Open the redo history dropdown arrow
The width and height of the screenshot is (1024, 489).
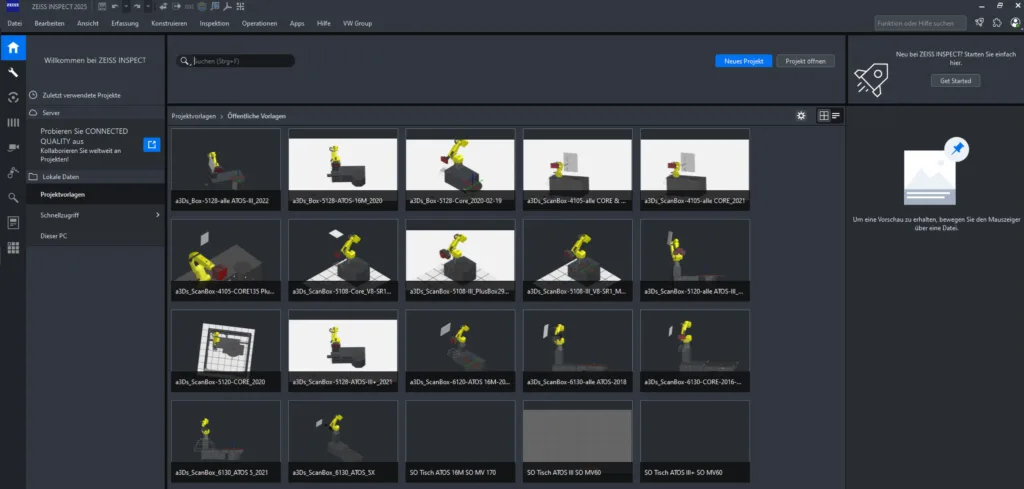coord(148,7)
